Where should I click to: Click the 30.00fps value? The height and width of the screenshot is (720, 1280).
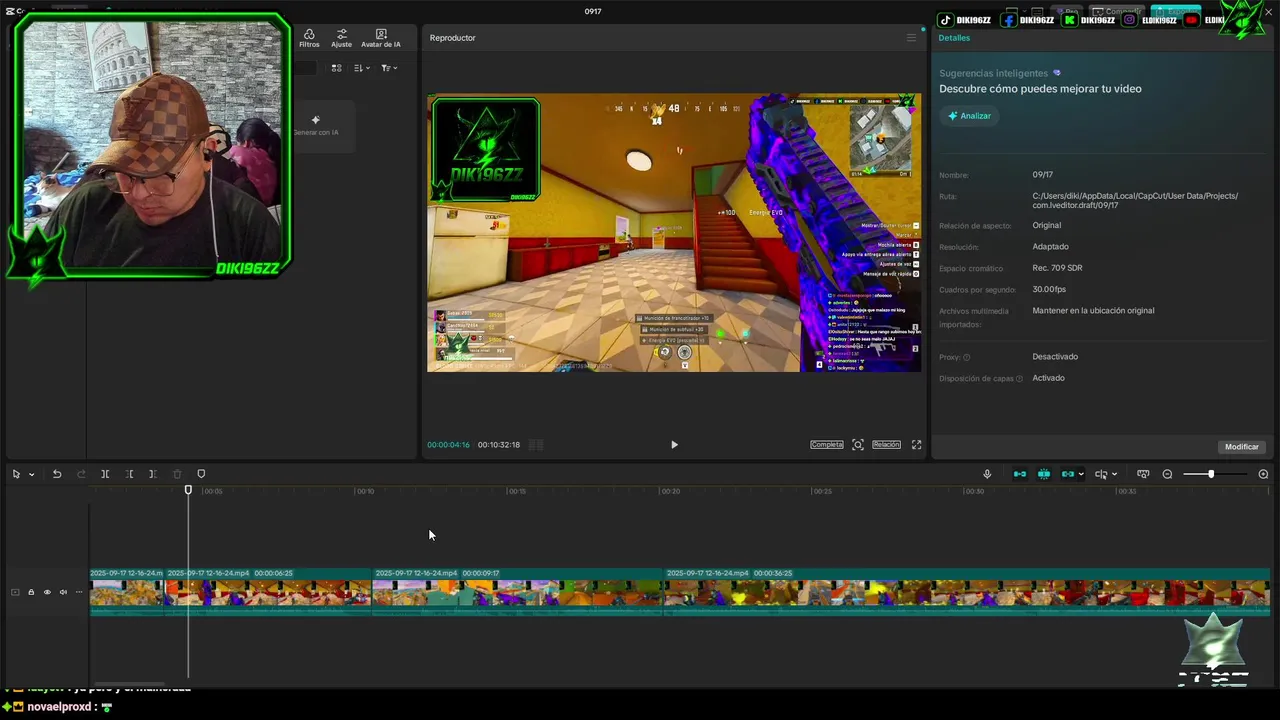click(x=1049, y=289)
